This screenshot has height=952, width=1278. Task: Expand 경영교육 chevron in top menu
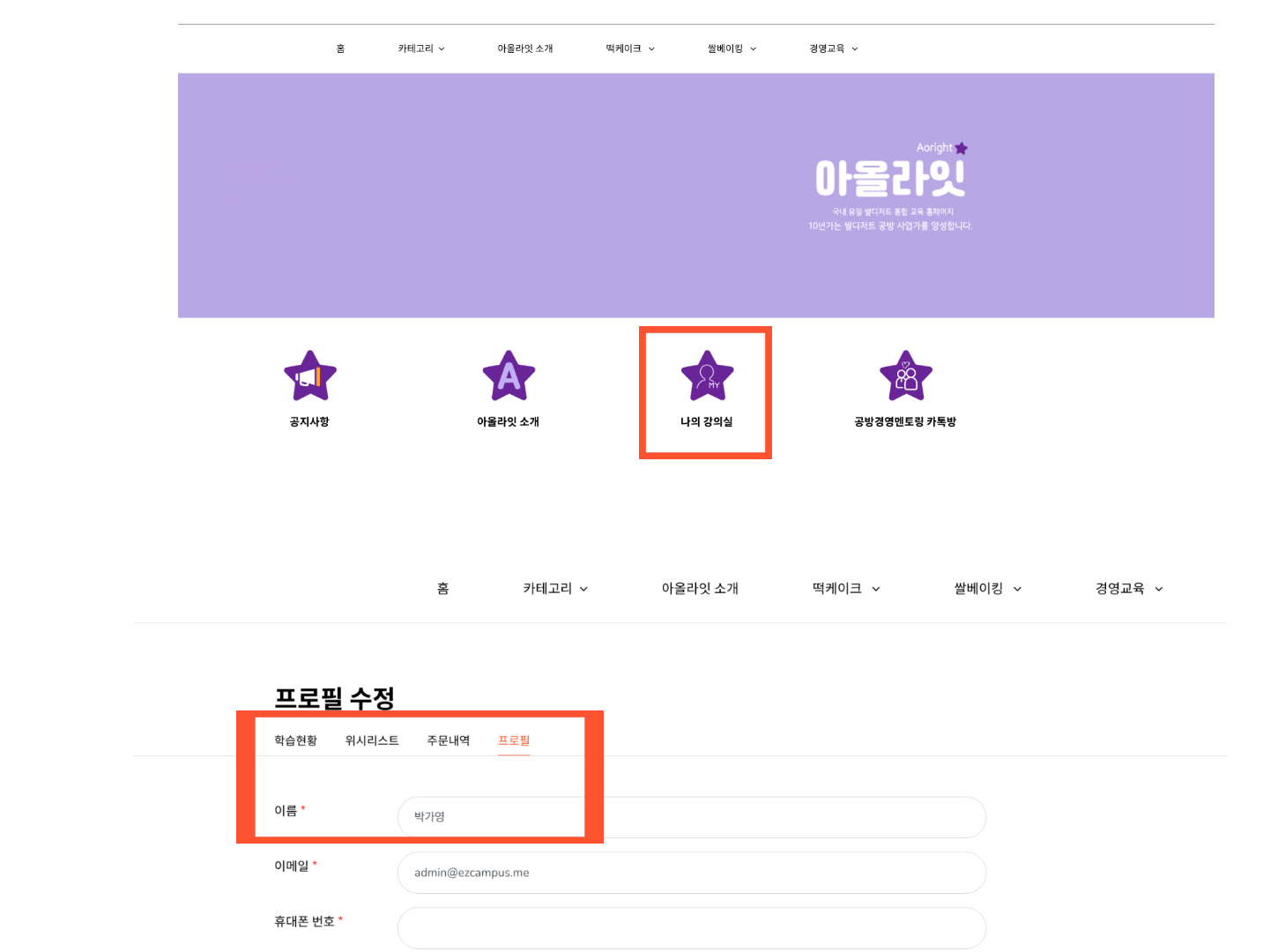(855, 49)
